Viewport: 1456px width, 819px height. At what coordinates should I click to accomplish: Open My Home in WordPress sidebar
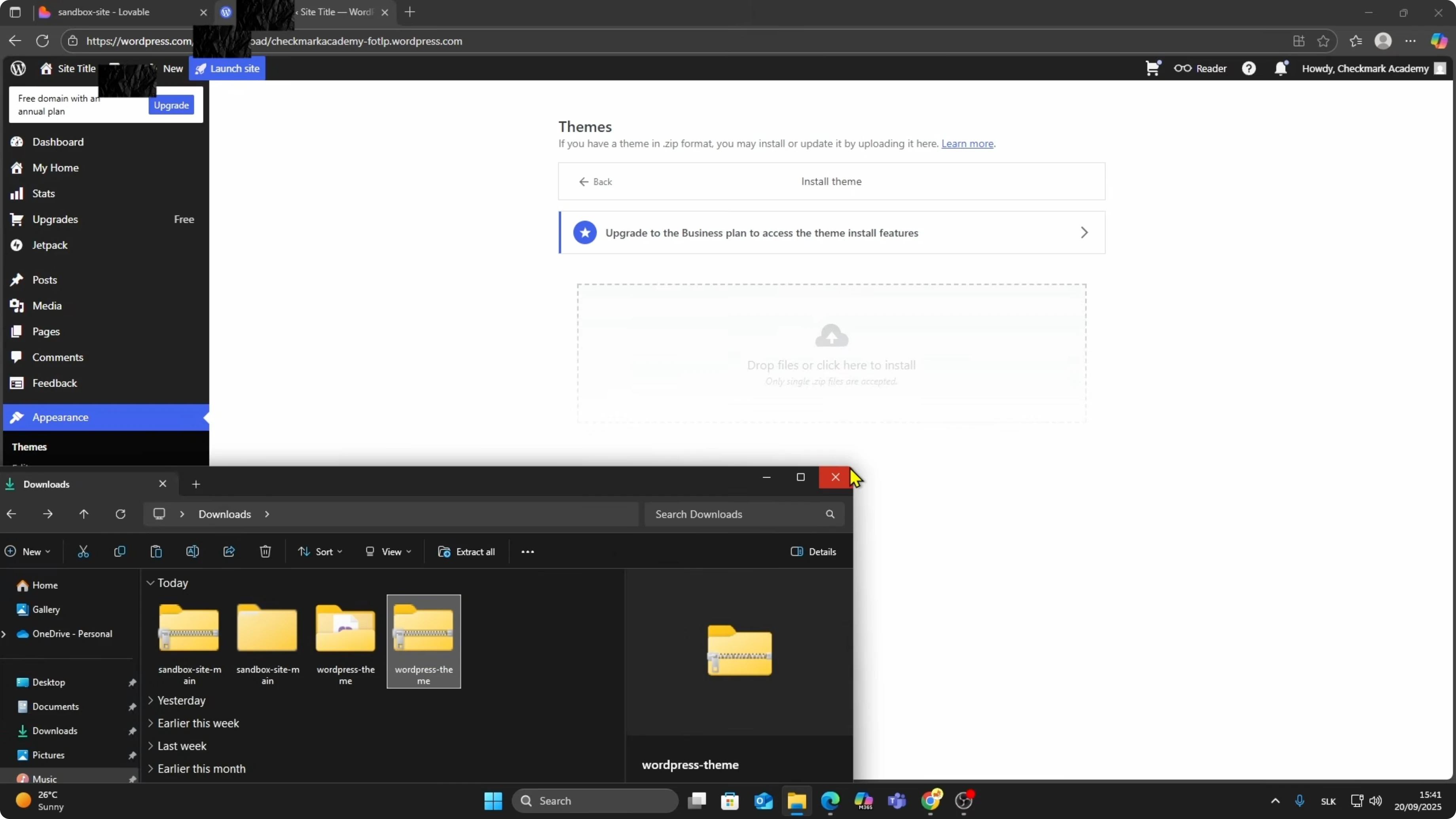tap(106, 168)
